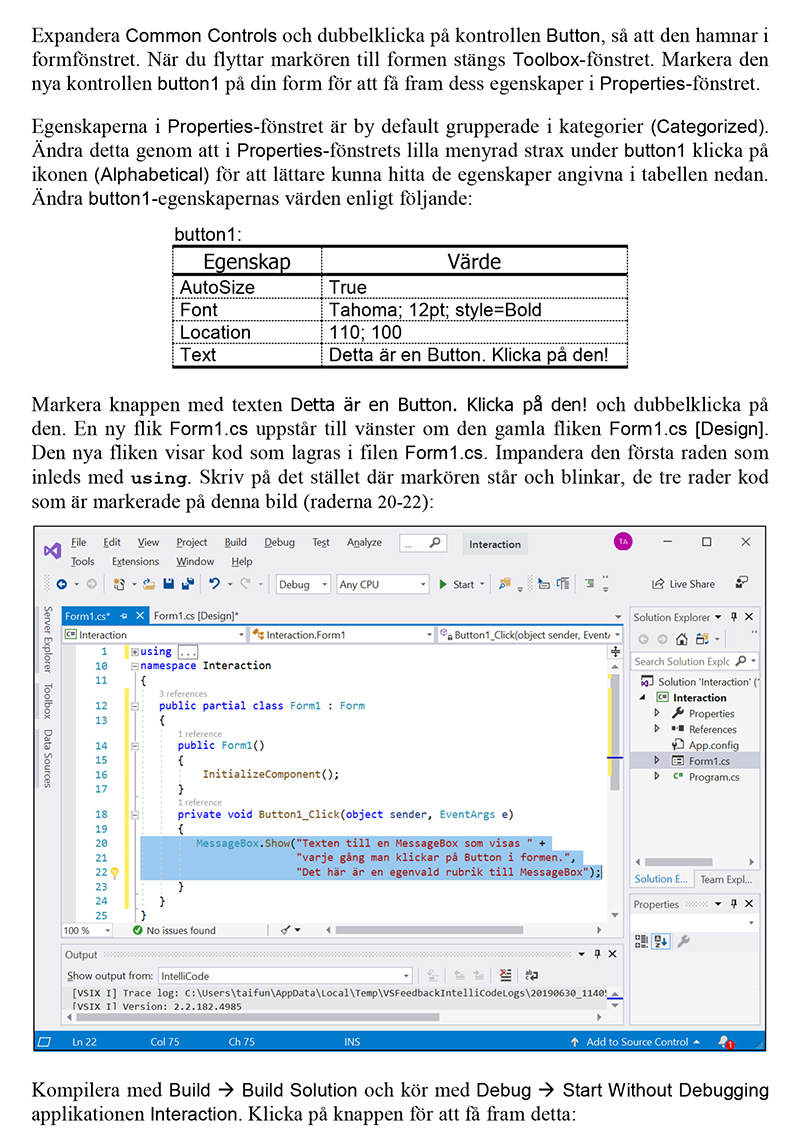Switch Properties to Alphabetical sorting

(x=661, y=941)
